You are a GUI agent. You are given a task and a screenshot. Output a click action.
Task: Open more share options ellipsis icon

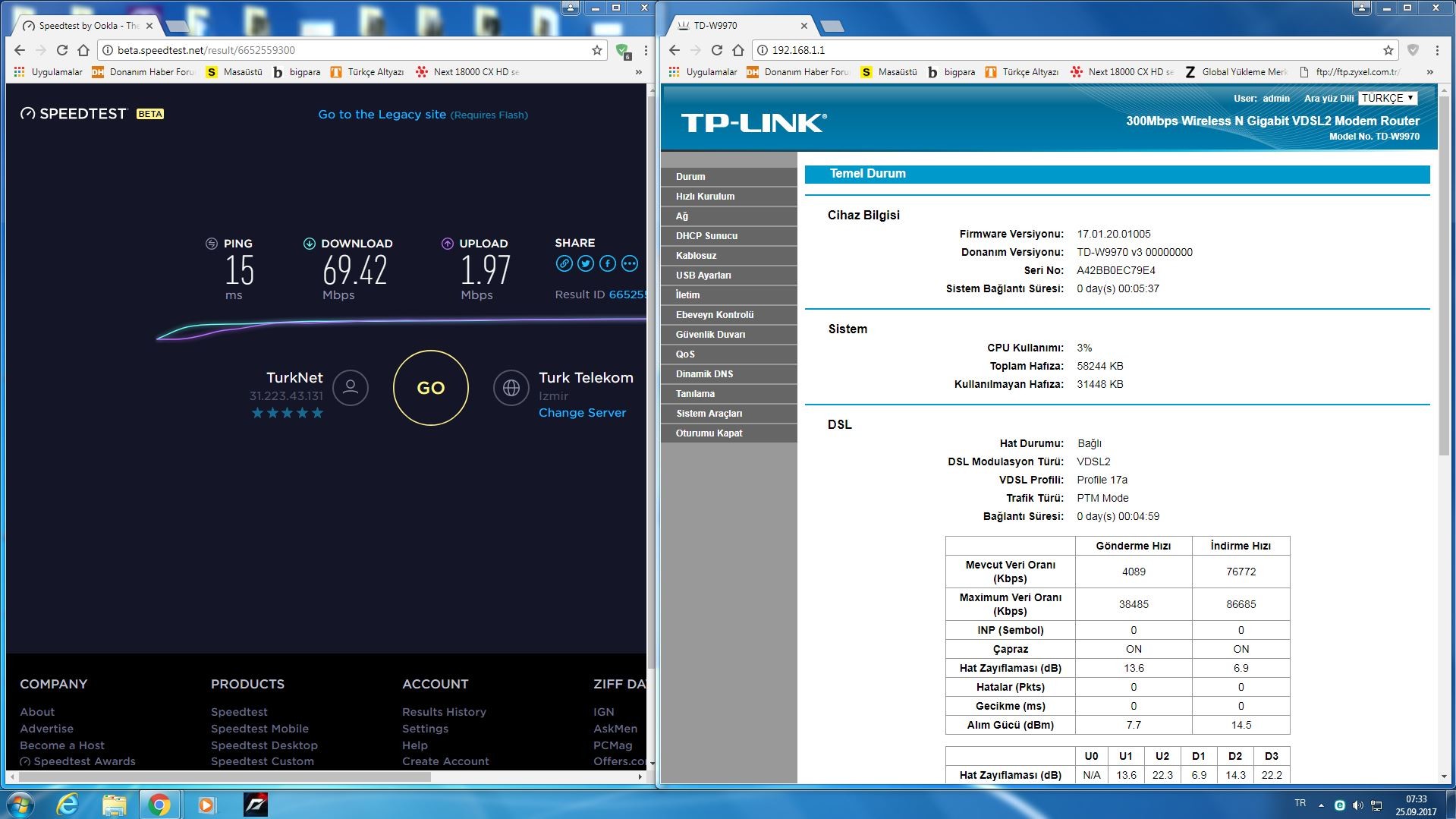click(x=630, y=263)
